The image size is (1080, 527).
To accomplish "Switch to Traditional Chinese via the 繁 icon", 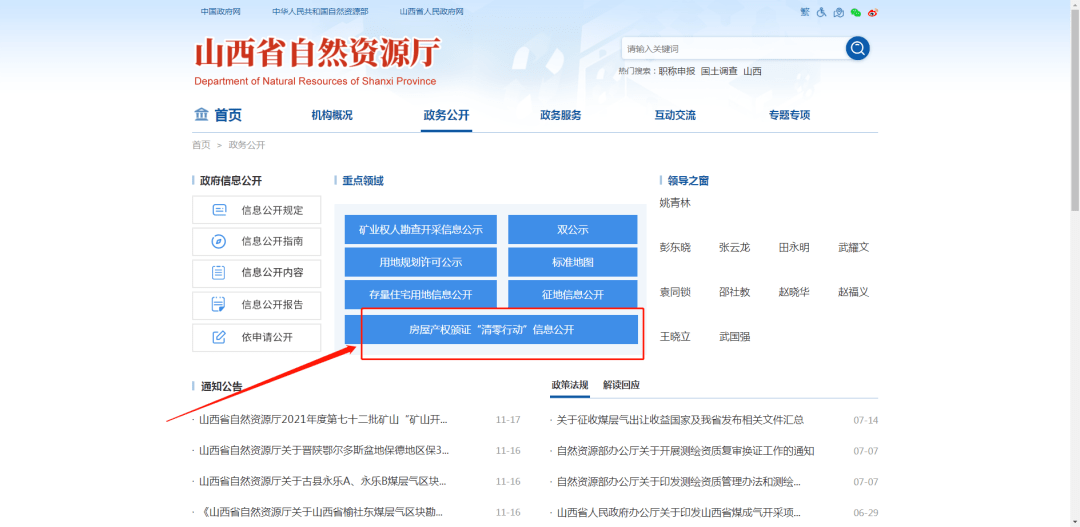I will coord(804,12).
